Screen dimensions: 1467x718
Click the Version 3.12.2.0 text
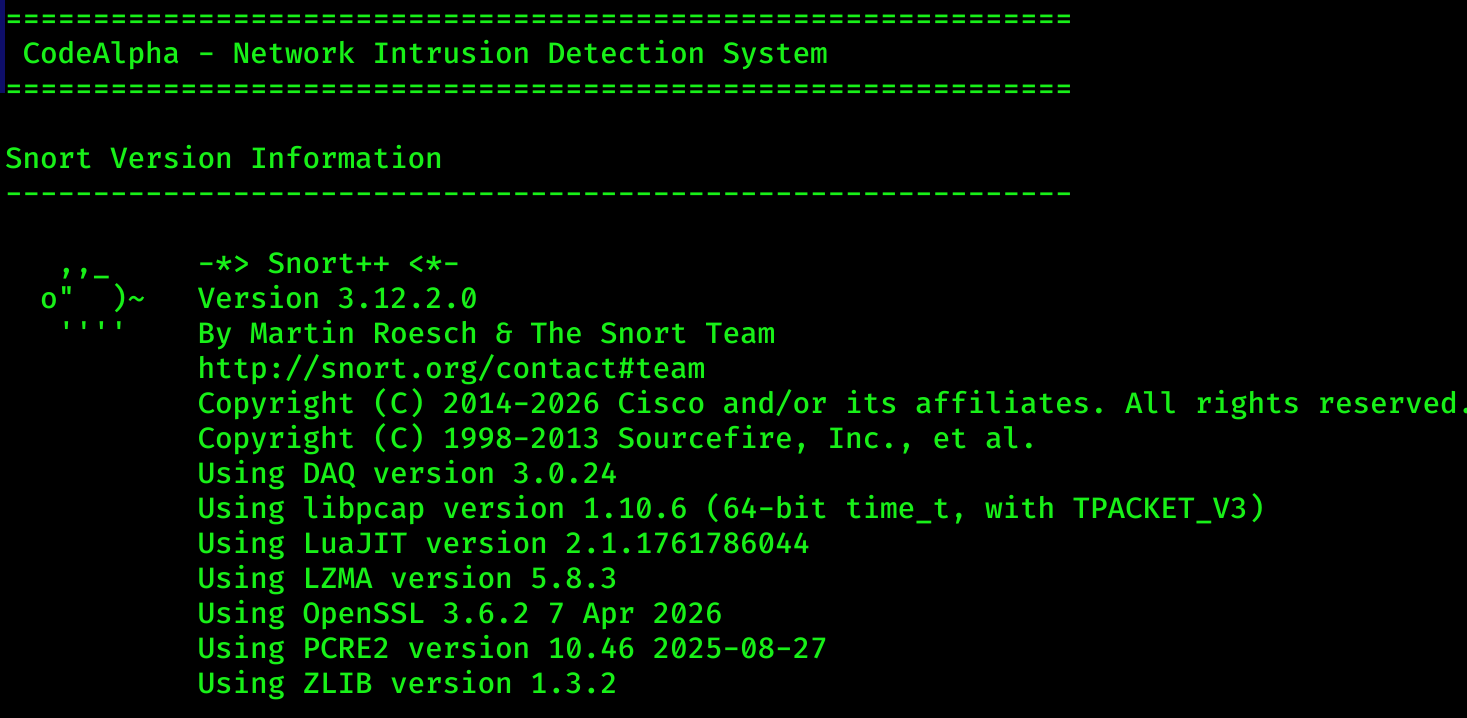coord(337,298)
